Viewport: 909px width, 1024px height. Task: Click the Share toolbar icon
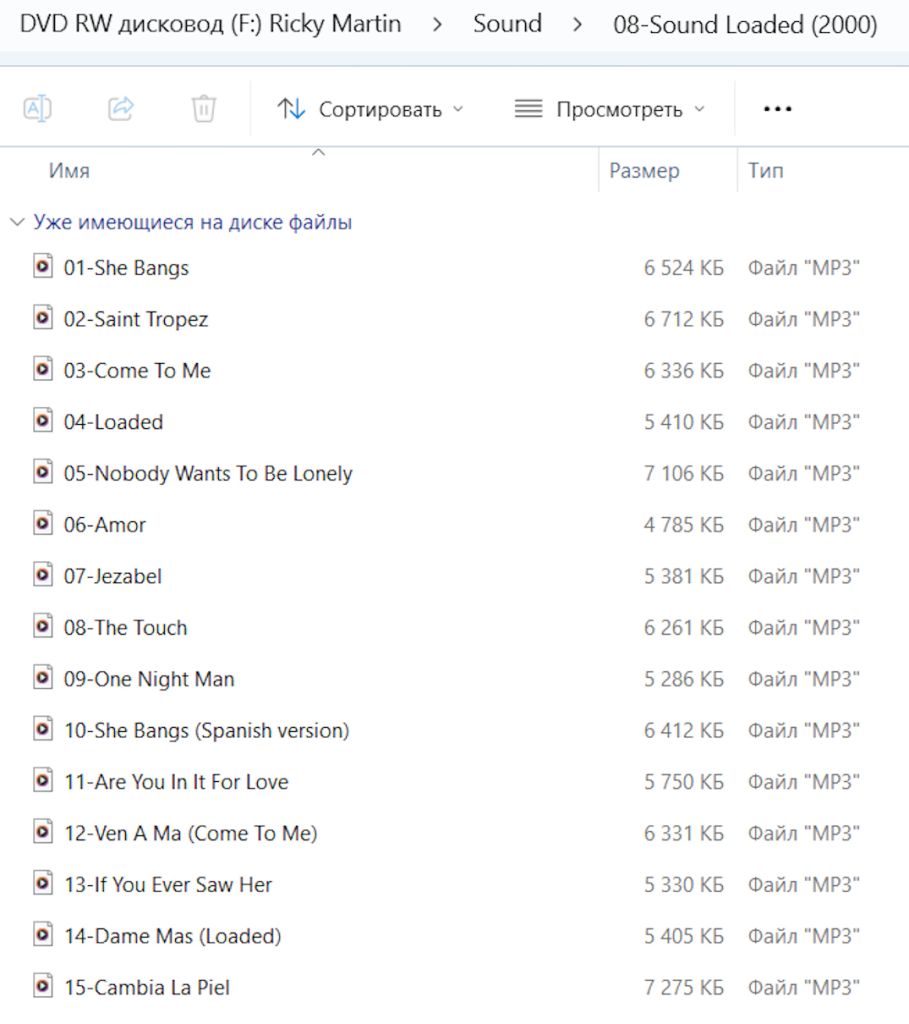[x=121, y=108]
